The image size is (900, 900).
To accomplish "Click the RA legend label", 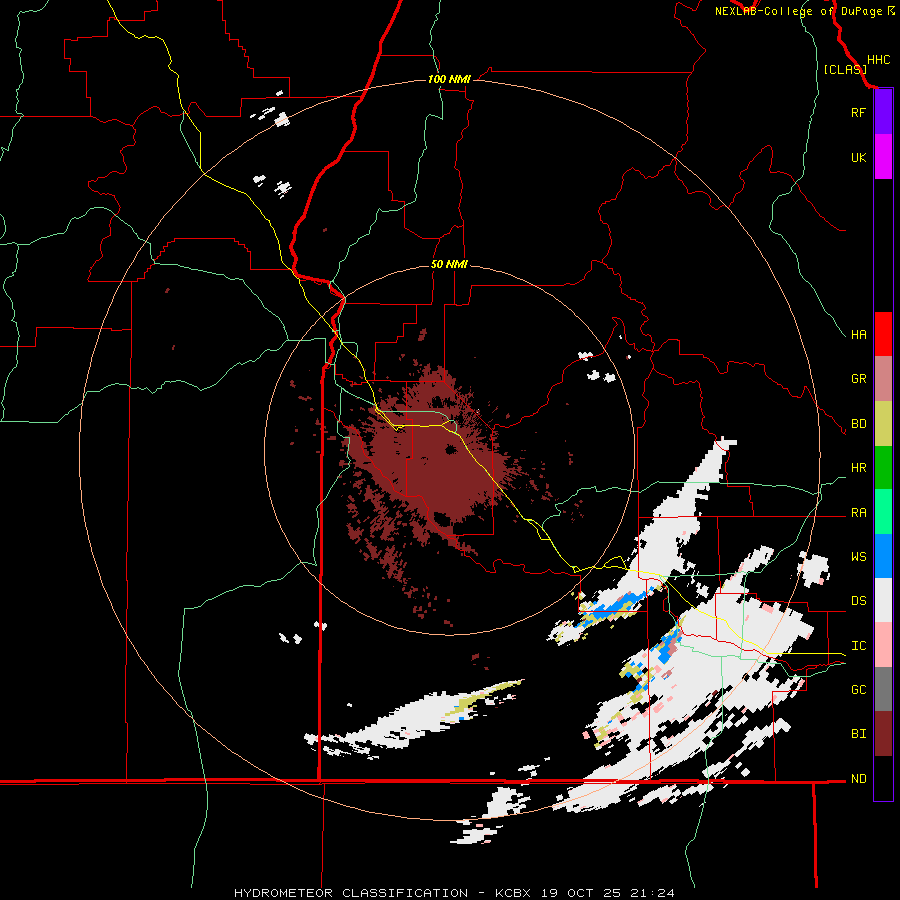I will pos(858,513).
